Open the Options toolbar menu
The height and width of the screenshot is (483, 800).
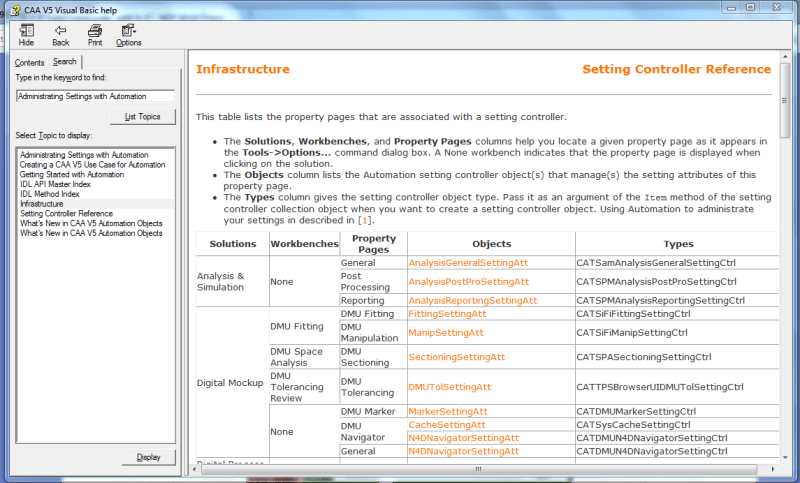pos(129,36)
